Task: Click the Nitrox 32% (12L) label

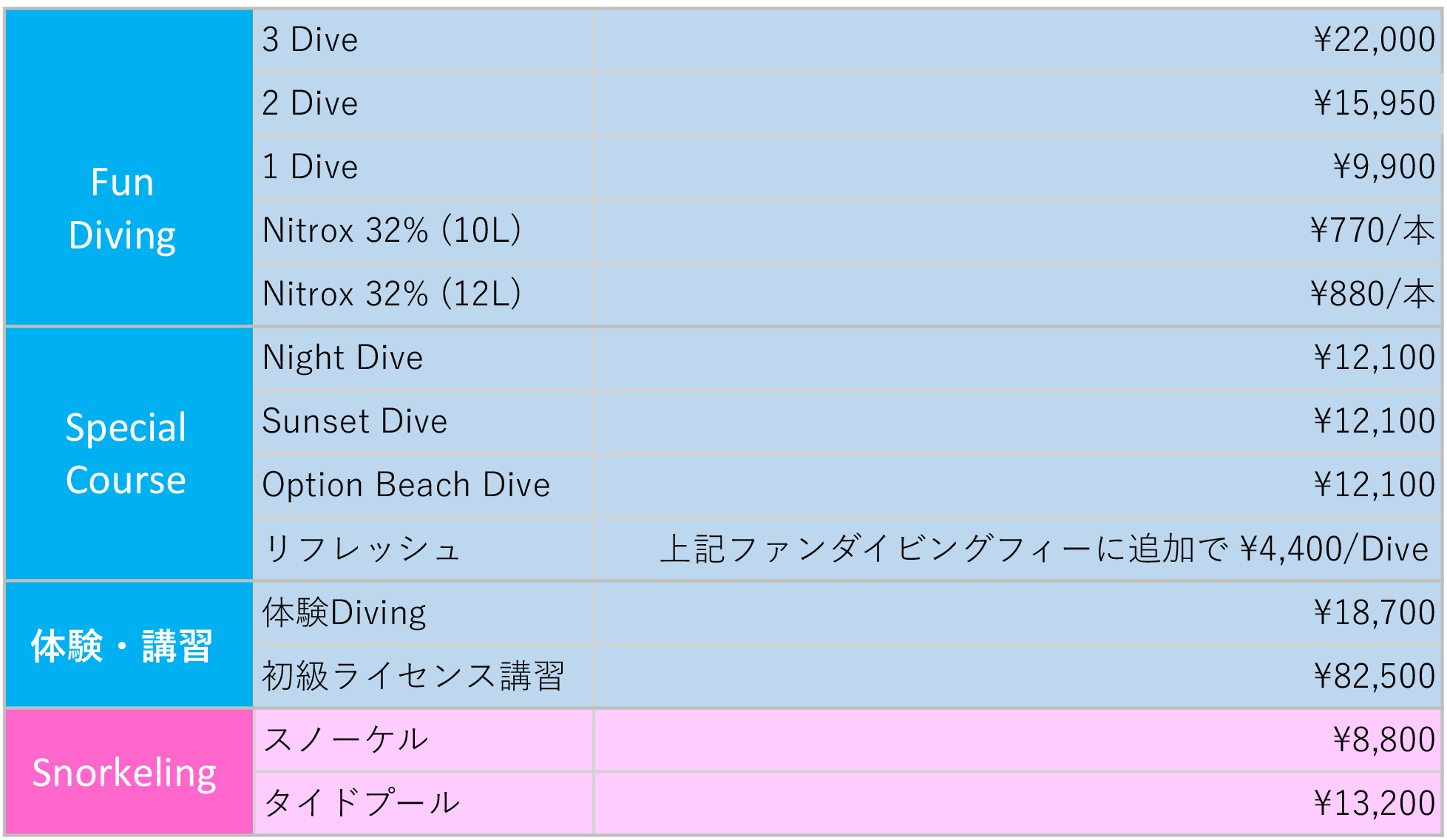Action: click(x=392, y=294)
